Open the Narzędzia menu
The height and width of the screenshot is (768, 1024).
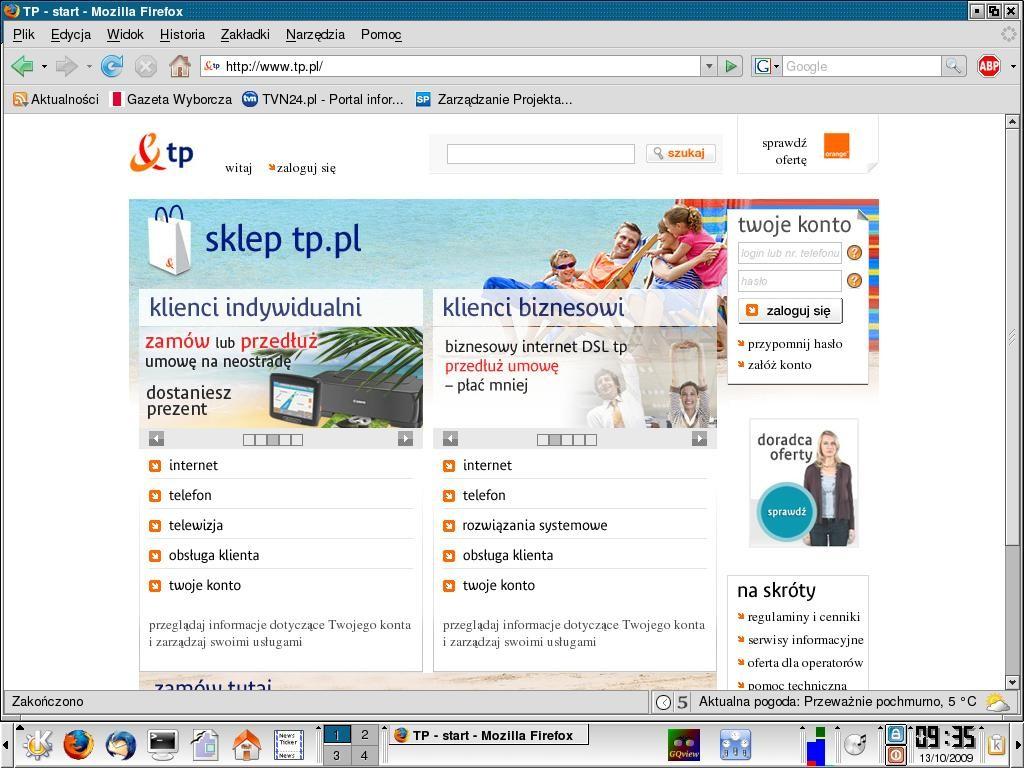tap(315, 35)
